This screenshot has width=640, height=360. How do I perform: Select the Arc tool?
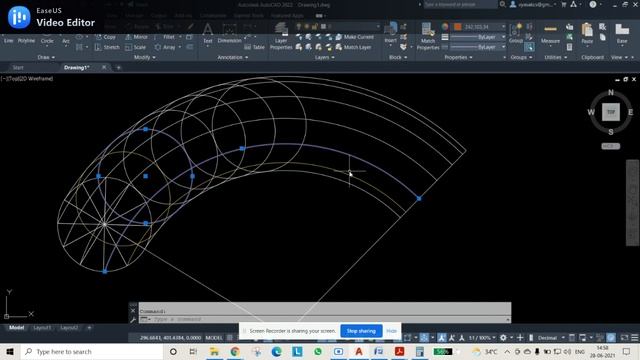point(66,41)
